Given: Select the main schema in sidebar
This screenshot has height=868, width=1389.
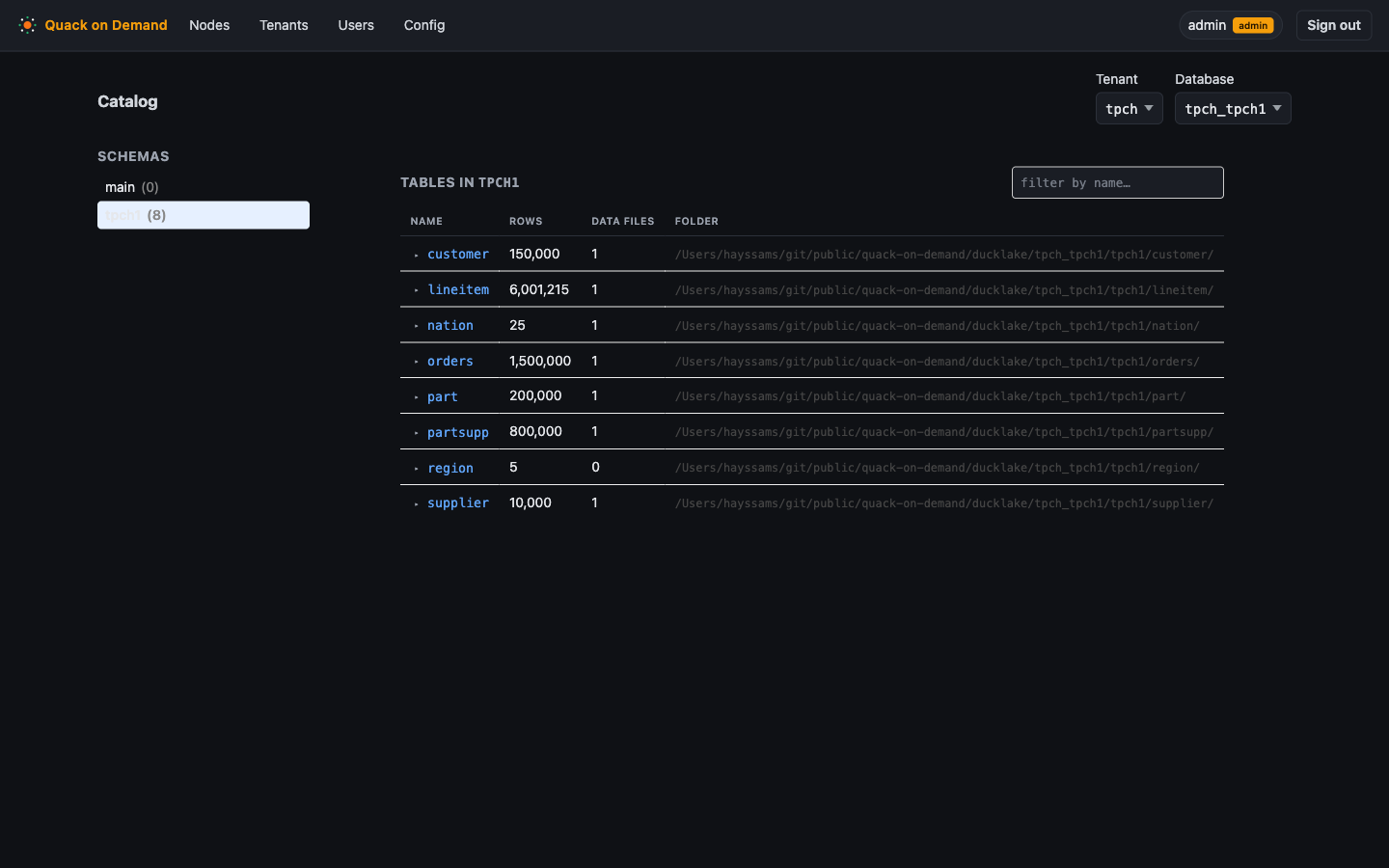Looking at the screenshot, I should [x=204, y=187].
